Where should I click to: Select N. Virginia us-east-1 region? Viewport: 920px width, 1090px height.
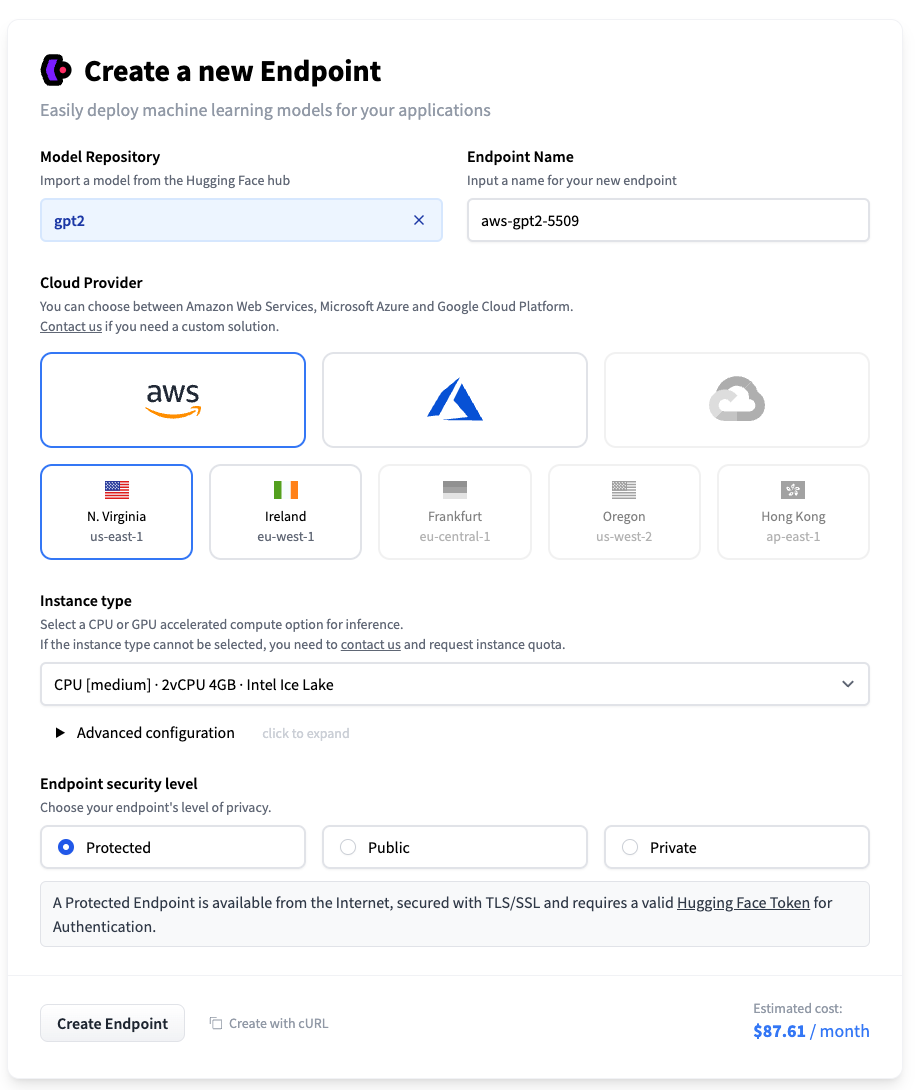116,512
